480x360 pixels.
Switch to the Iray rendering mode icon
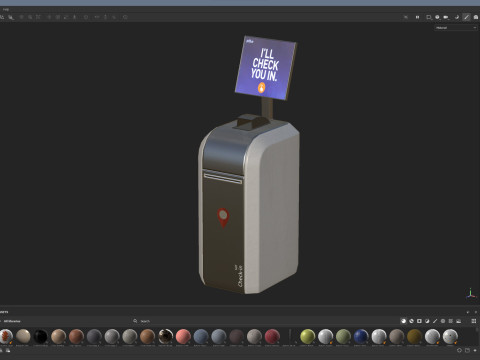(x=476, y=17)
